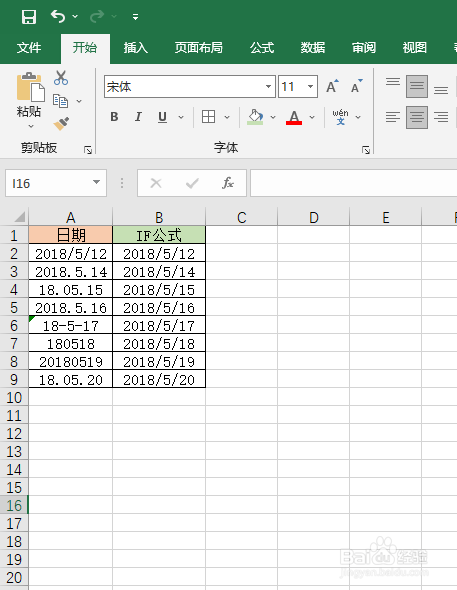The width and height of the screenshot is (457, 590).
Task: Click the wén phonetic guide icon
Action: click(x=340, y=117)
